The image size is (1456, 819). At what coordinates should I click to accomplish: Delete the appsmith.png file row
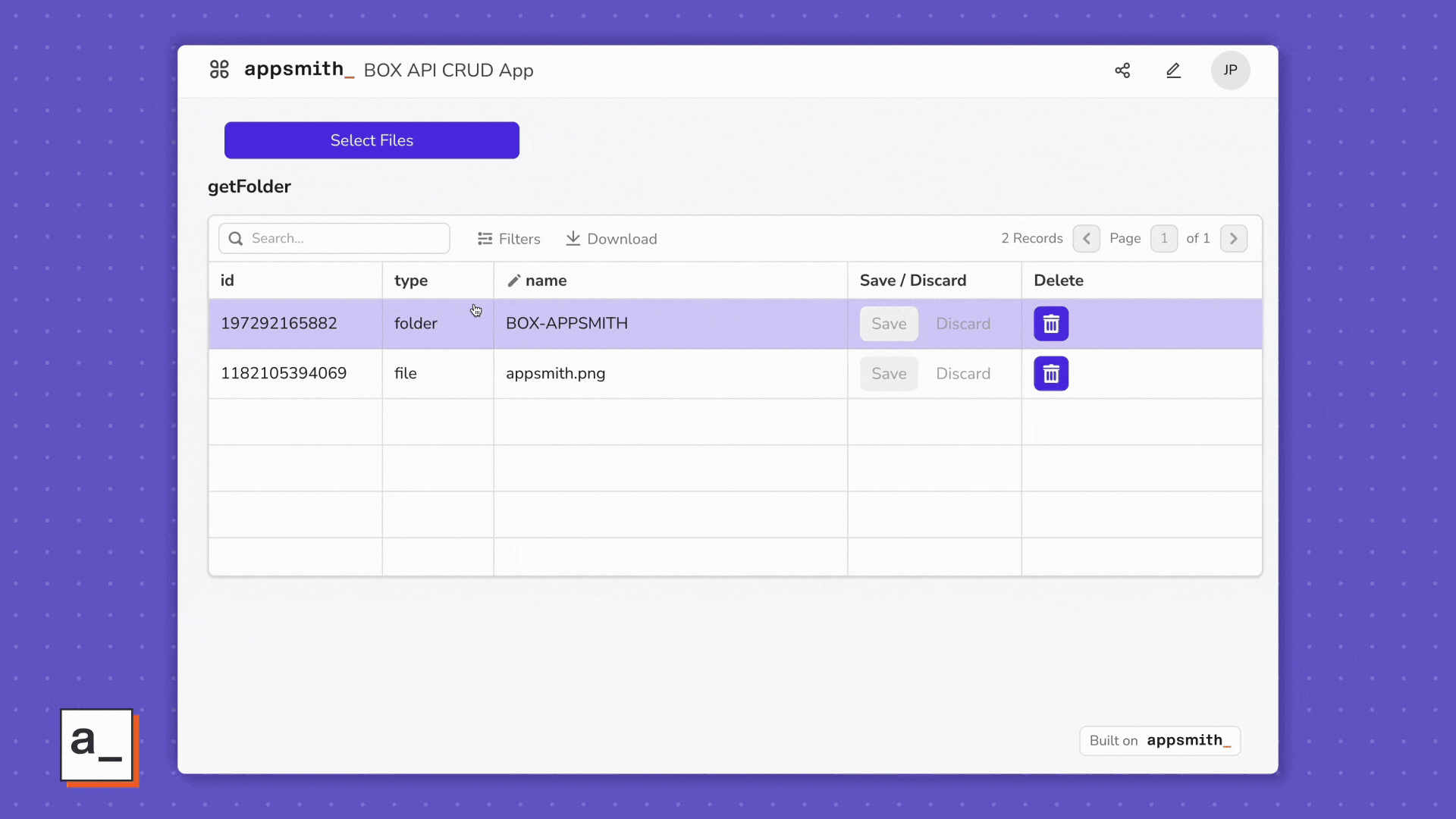pos(1051,374)
